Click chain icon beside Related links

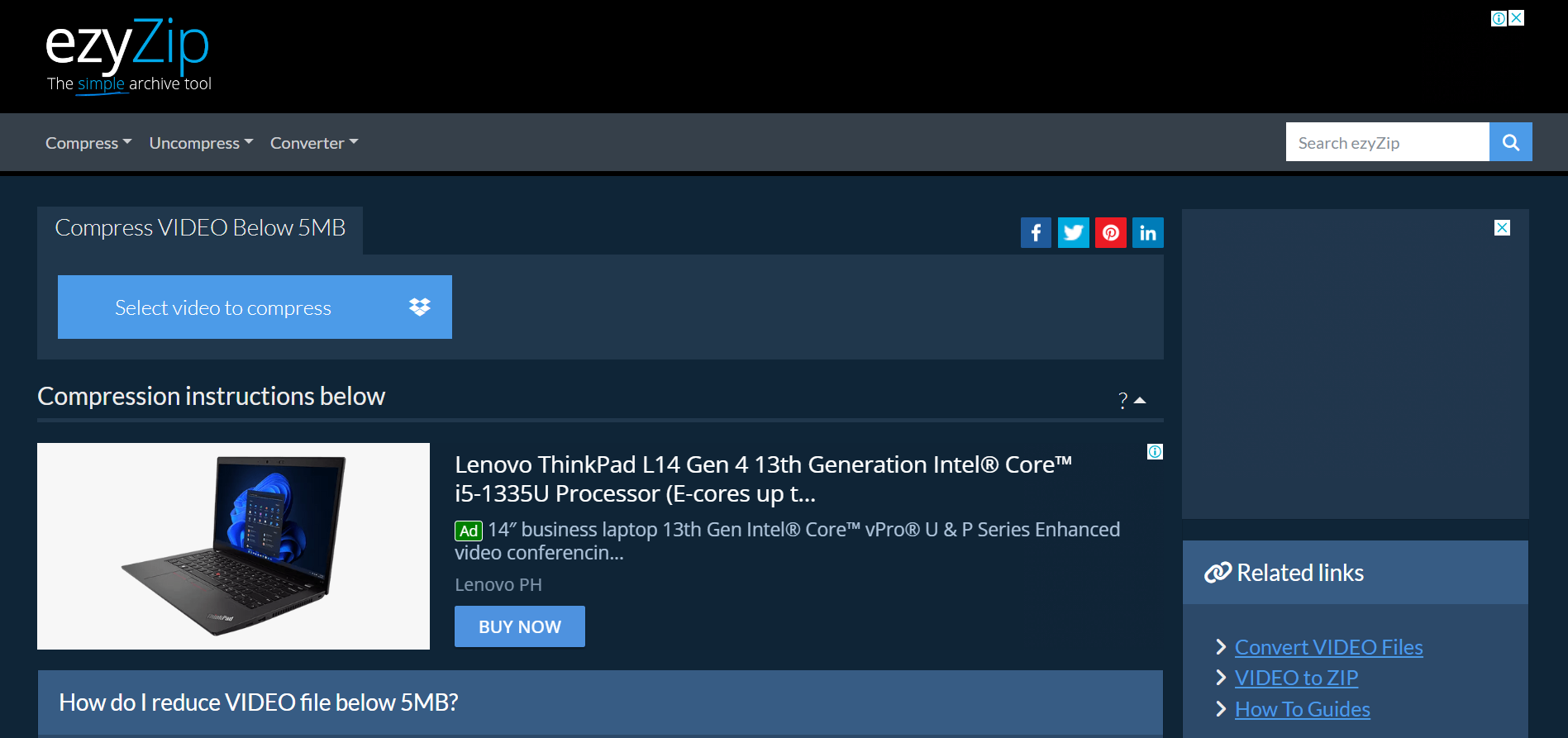(x=1218, y=573)
